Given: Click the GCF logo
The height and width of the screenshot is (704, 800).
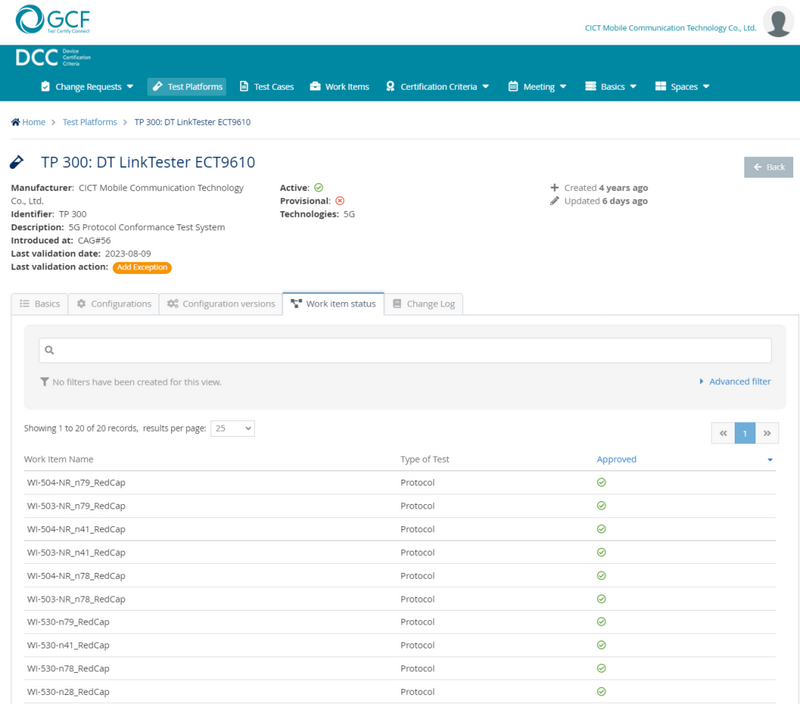Looking at the screenshot, I should (x=54, y=20).
